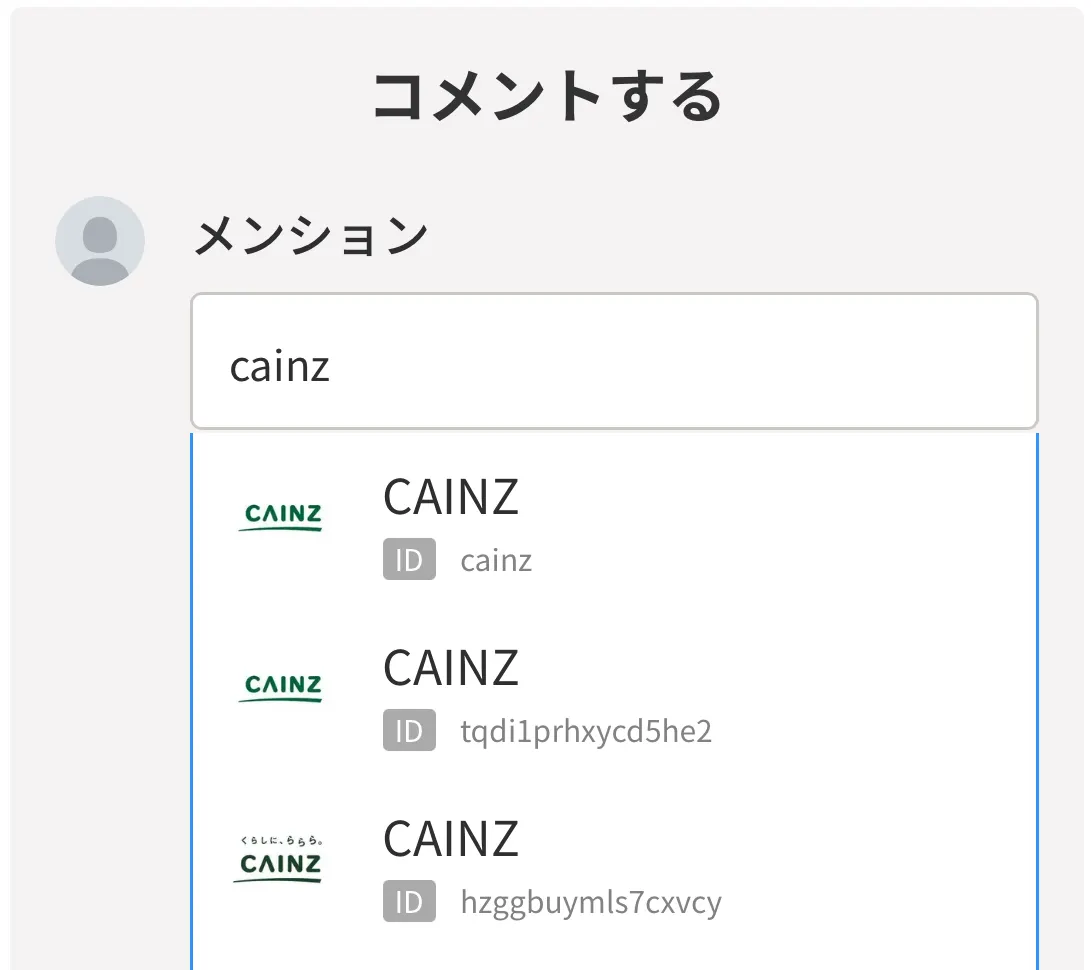Image resolution: width=1091 pixels, height=970 pixels.
Task: Select CAINZ suggestion with ID tqdi1prhxycd5he2
Action: [614, 697]
